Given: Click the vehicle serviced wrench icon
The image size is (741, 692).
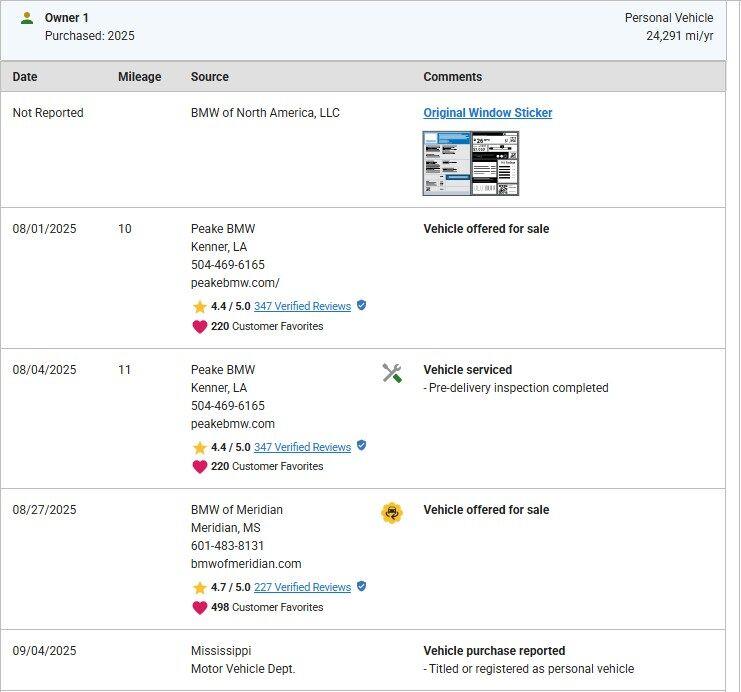Looking at the screenshot, I should [x=392, y=373].
